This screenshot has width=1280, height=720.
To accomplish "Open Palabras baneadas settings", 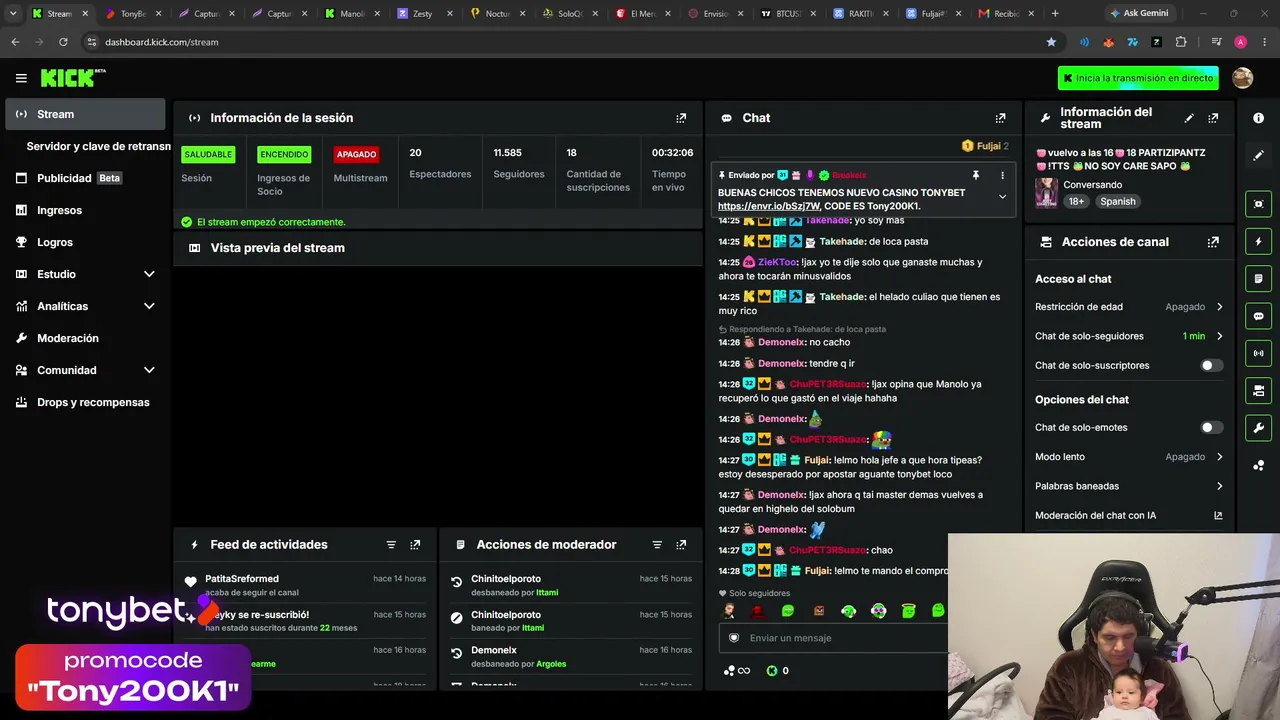I will tap(1129, 486).
